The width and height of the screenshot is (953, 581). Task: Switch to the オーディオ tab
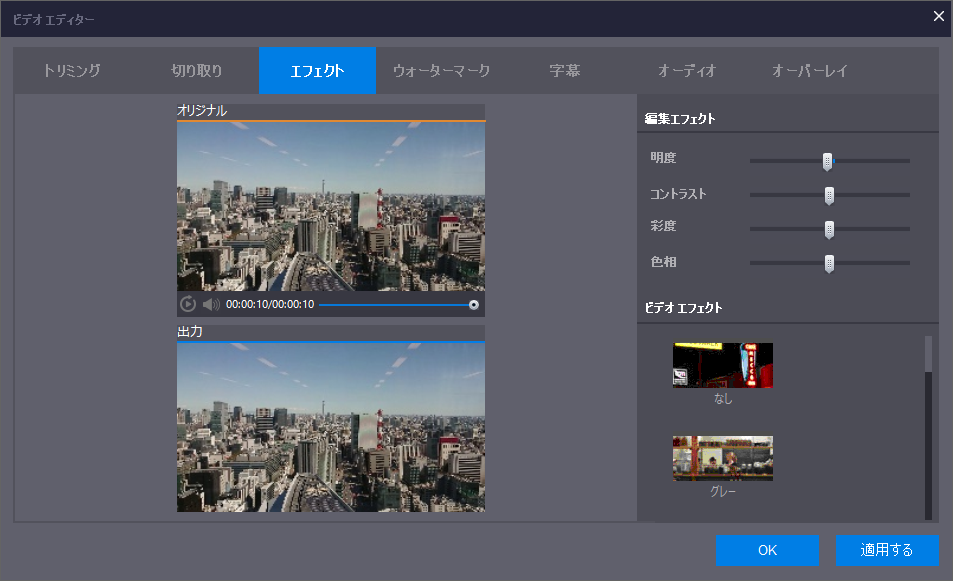(x=687, y=71)
